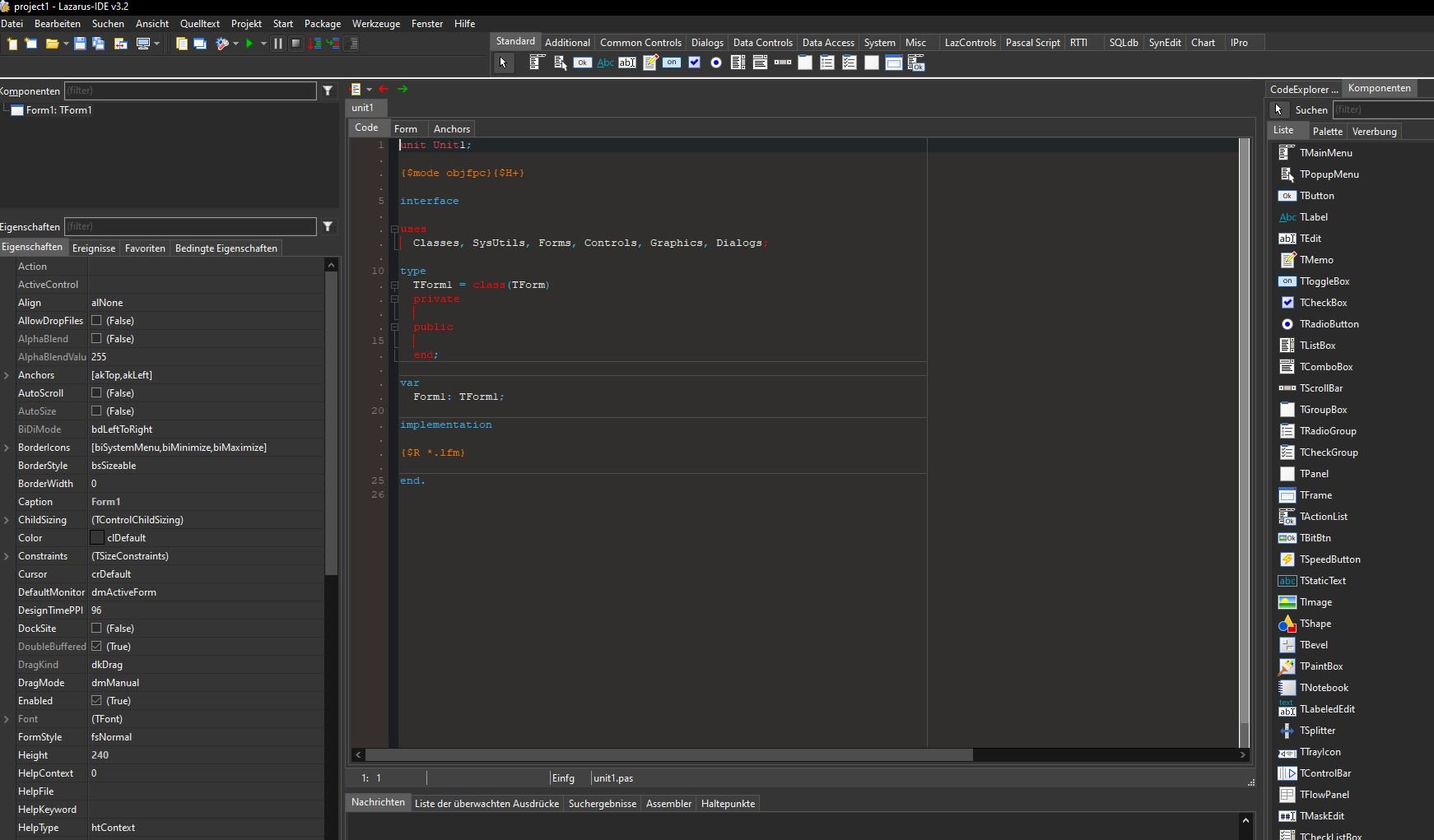
Task: Switch to the Ereignisse tab
Action: 94,248
